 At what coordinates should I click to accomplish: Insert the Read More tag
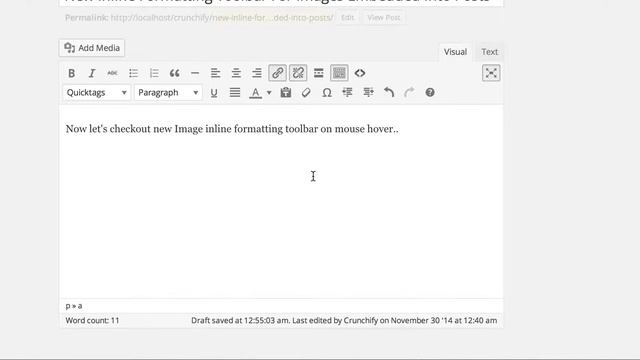coord(319,73)
